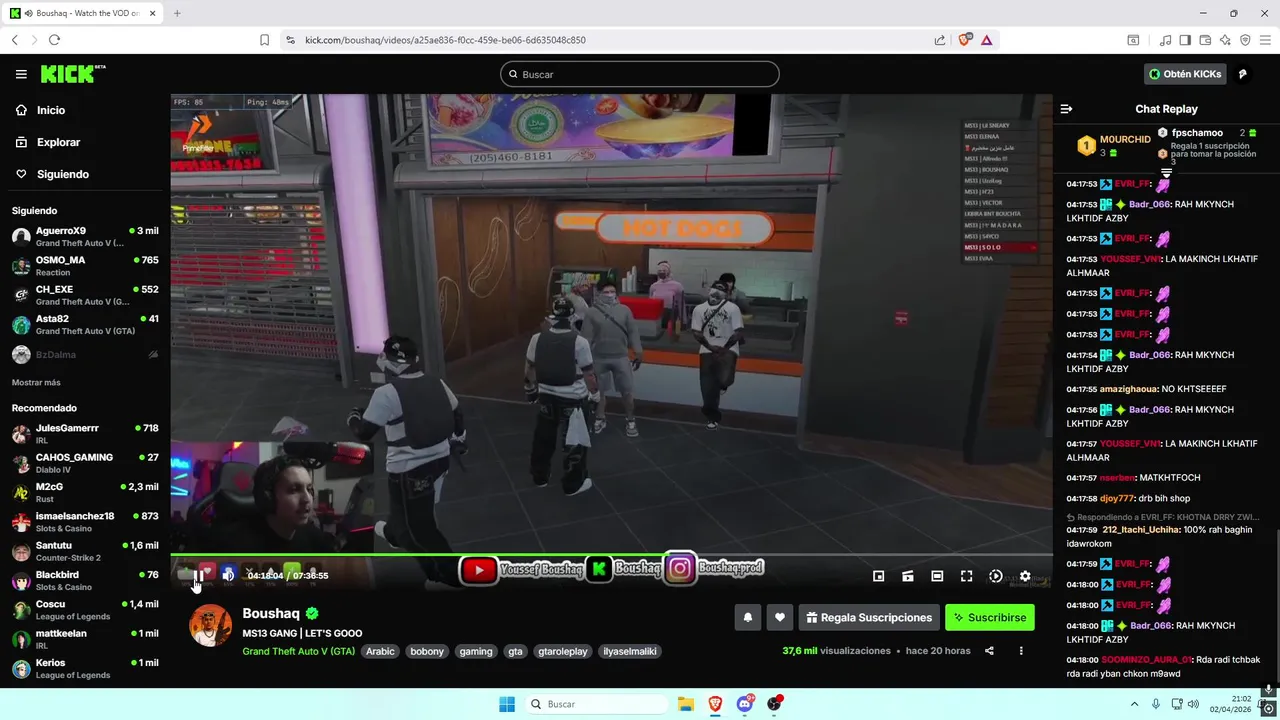Open browser main menu
The image size is (1280, 720).
point(1265,40)
